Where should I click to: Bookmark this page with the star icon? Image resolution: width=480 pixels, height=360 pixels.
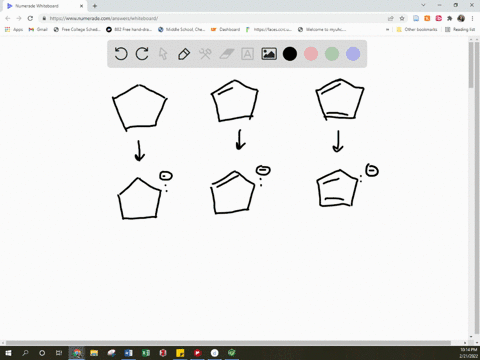click(x=402, y=18)
